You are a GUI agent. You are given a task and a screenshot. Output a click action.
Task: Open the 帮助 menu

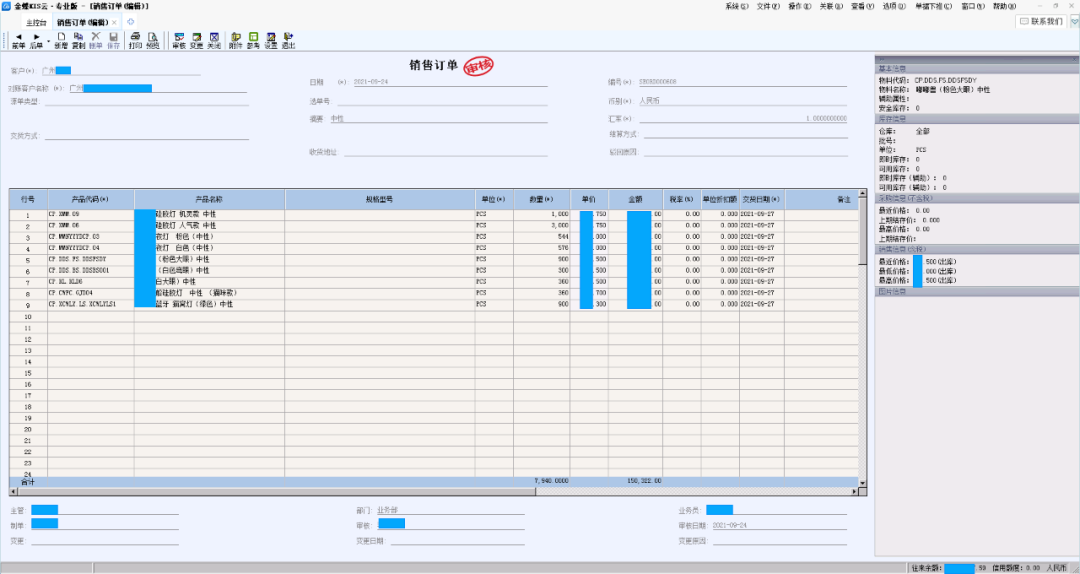click(1004, 6)
